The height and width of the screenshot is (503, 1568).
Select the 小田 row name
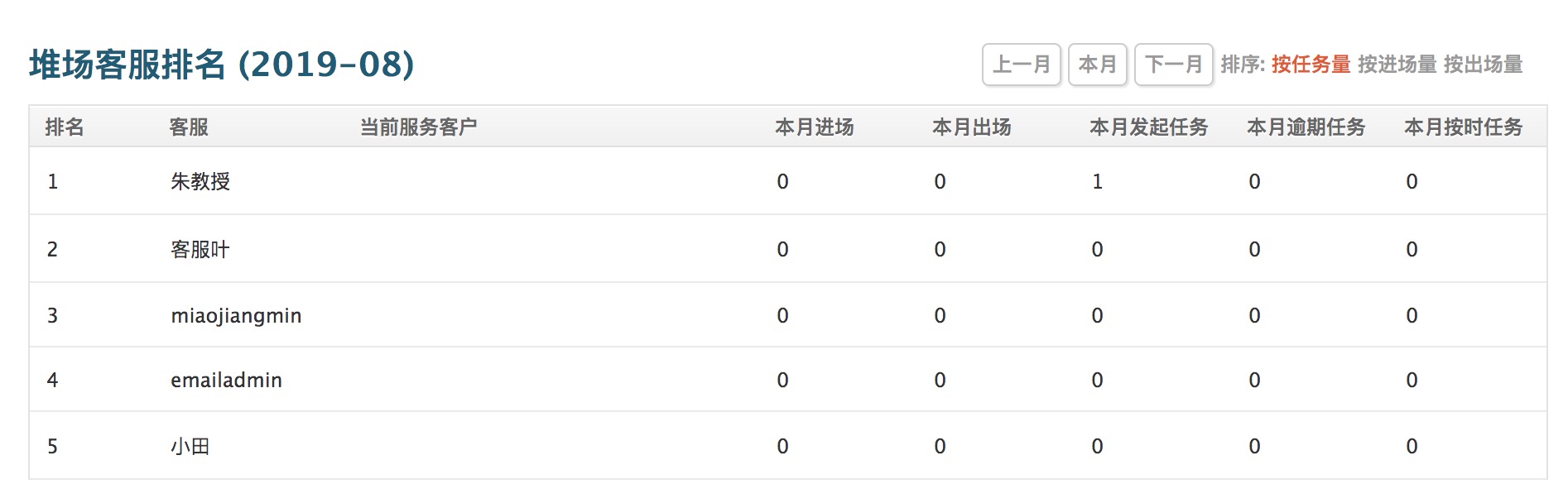pyautogui.click(x=190, y=447)
